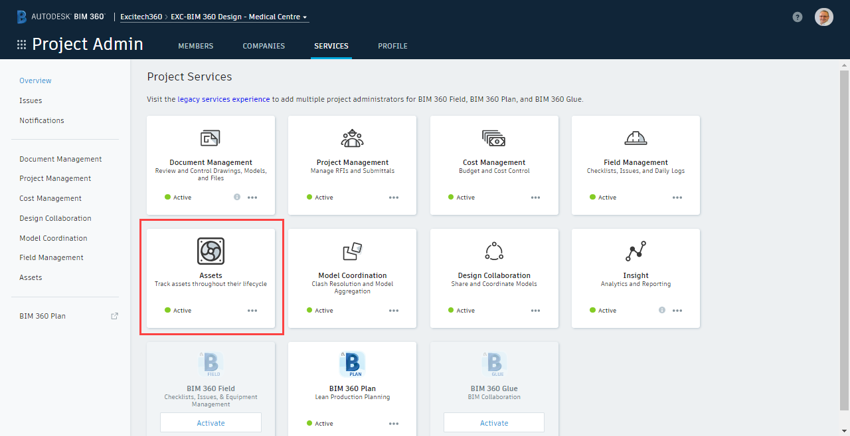The image size is (850, 436).
Task: Click the info icon on Insight card
Action: click(662, 310)
